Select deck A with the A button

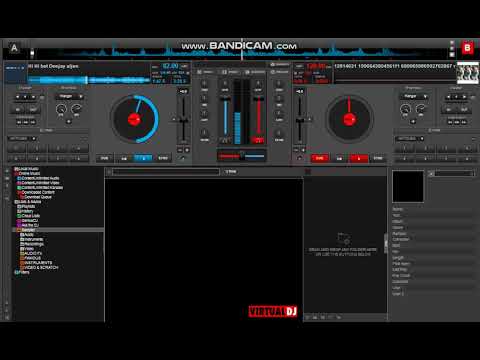pos(14,48)
